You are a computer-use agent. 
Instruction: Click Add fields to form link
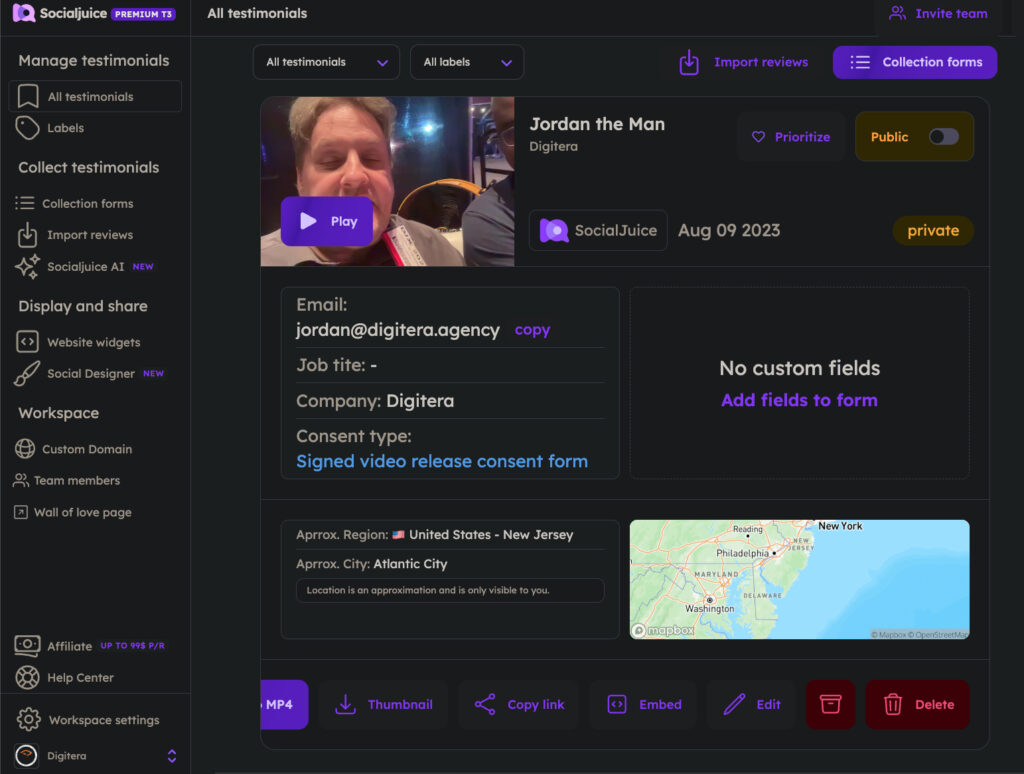pos(799,400)
